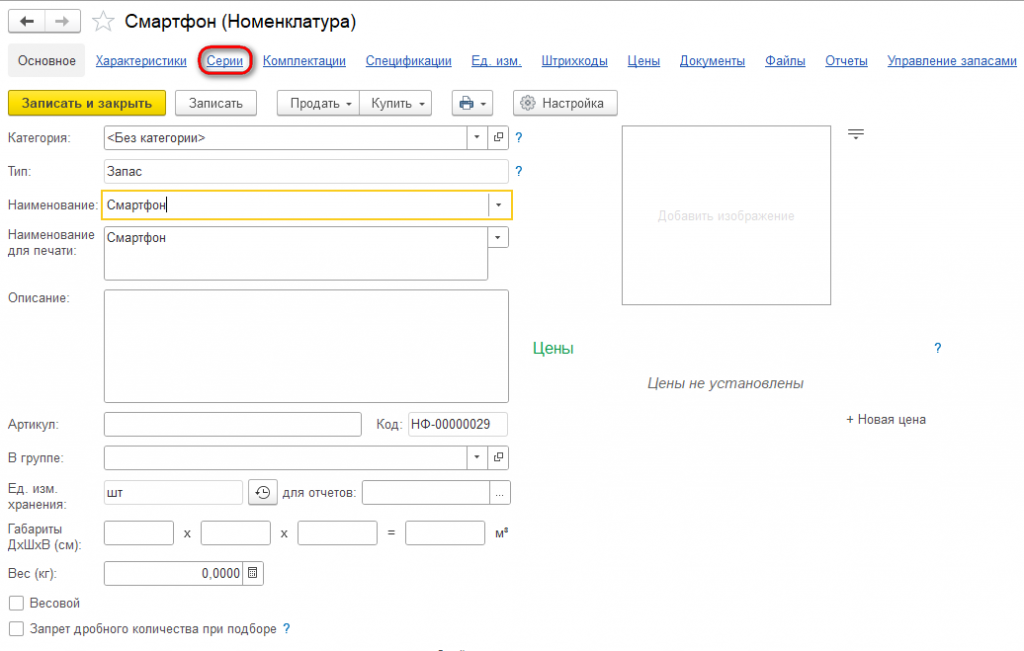
Task: Open the Серии tab
Action: pos(225,61)
